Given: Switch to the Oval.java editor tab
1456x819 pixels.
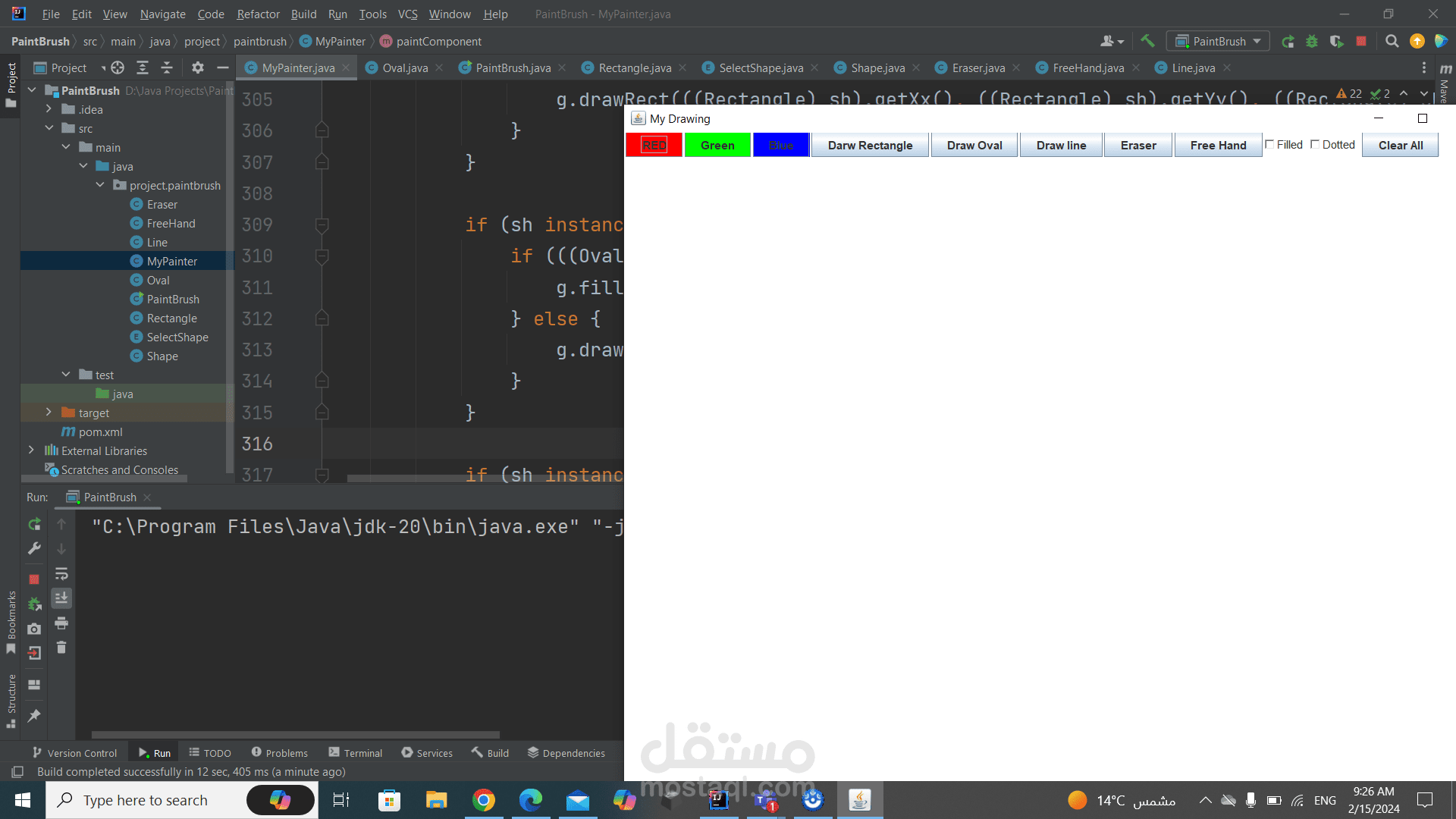Looking at the screenshot, I should point(404,67).
